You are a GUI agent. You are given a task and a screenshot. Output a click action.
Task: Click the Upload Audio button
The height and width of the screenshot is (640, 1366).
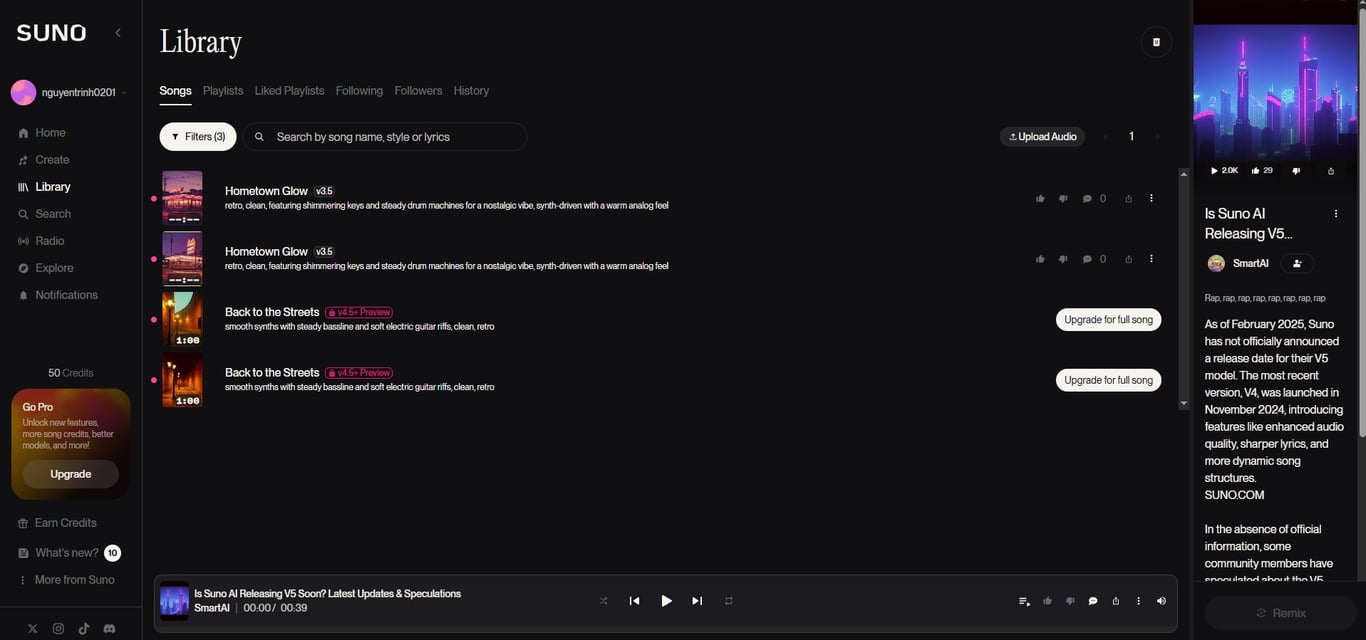click(1043, 137)
